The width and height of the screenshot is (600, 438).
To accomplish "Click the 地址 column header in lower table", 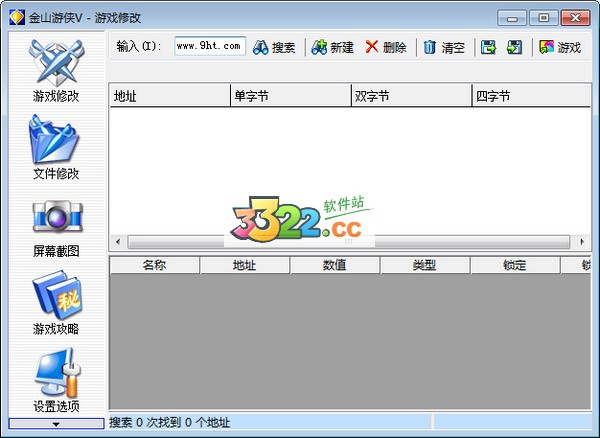I will [x=245, y=265].
